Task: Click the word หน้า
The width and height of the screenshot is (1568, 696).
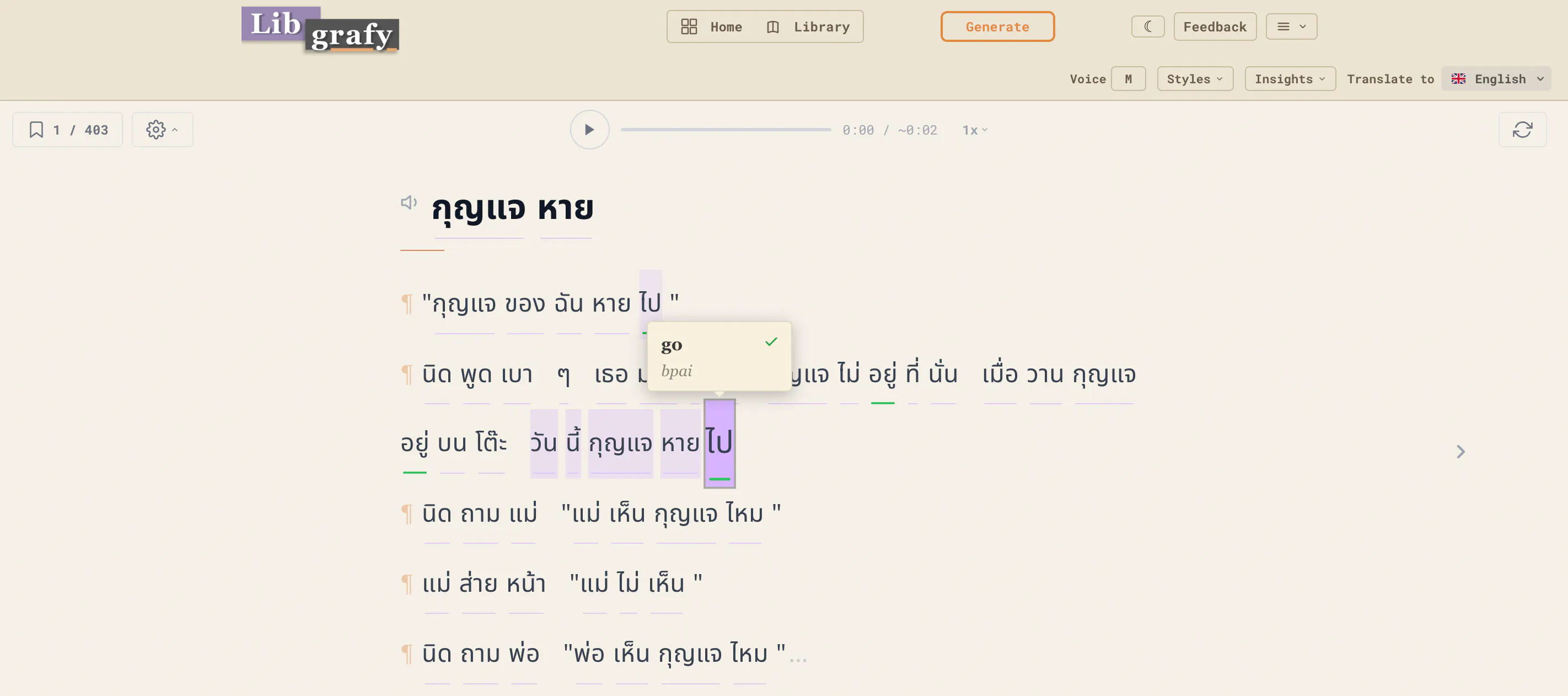Action: (x=526, y=583)
